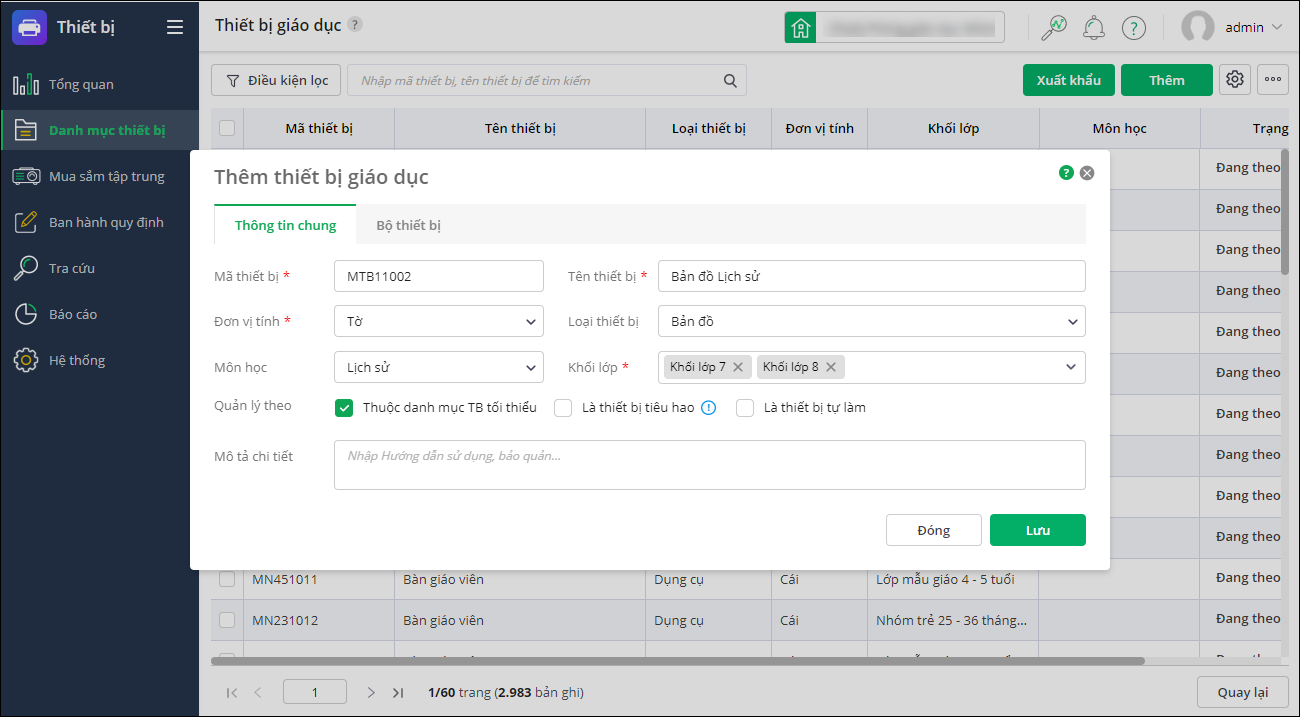Viewport: 1300px width, 717px height.
Task: Go to next page arrow
Action: 371,692
